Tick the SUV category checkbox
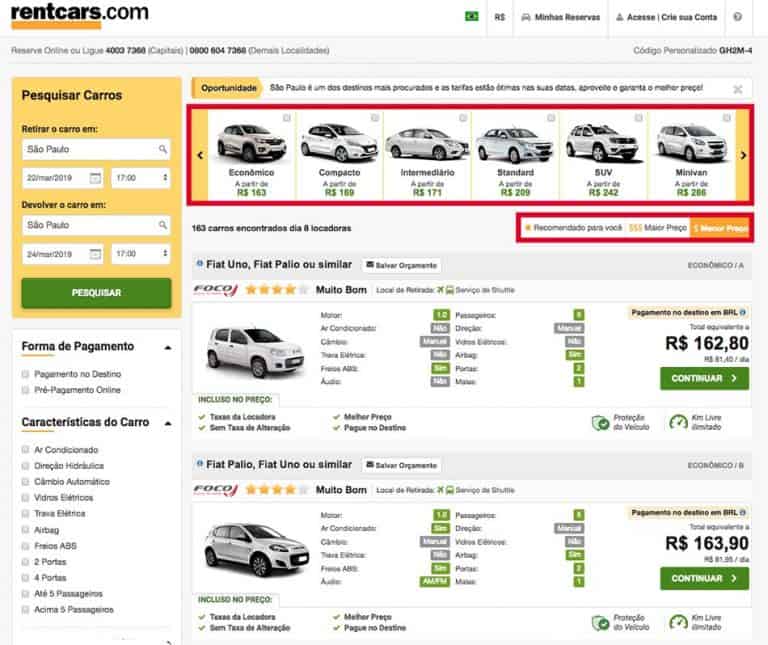 pyautogui.click(x=639, y=118)
